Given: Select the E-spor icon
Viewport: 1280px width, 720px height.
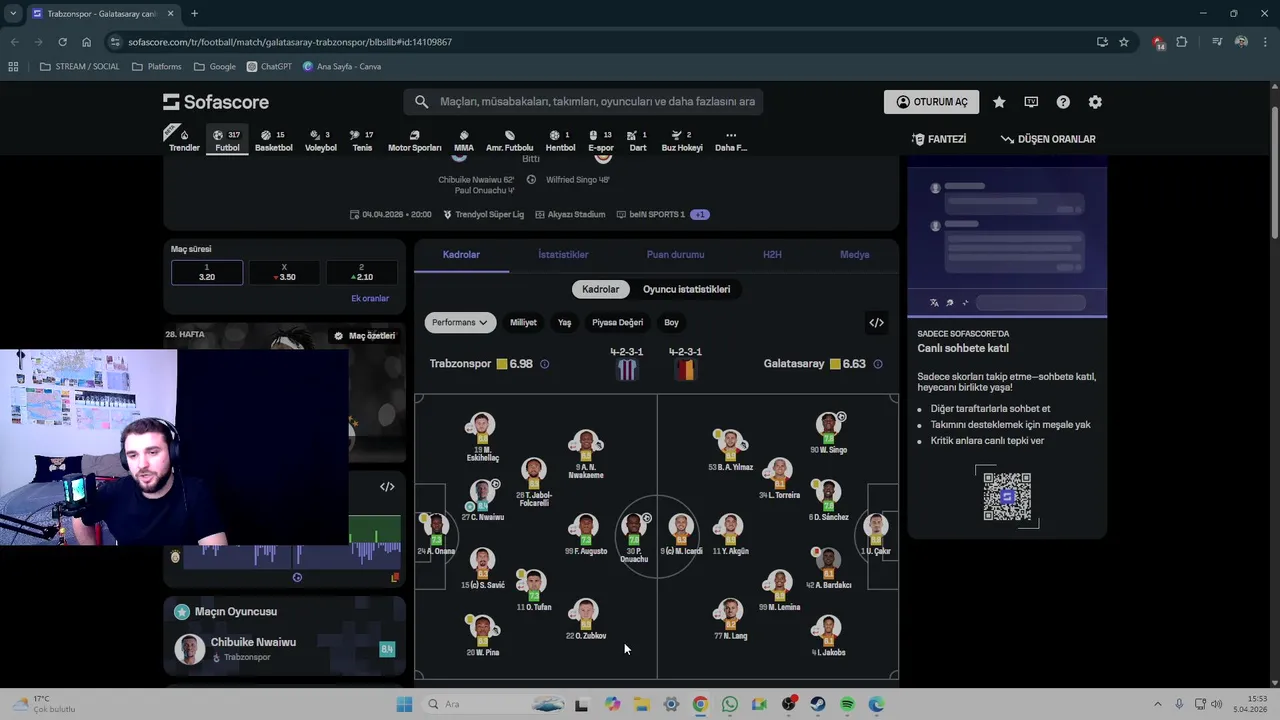Looking at the screenshot, I should coord(600,140).
